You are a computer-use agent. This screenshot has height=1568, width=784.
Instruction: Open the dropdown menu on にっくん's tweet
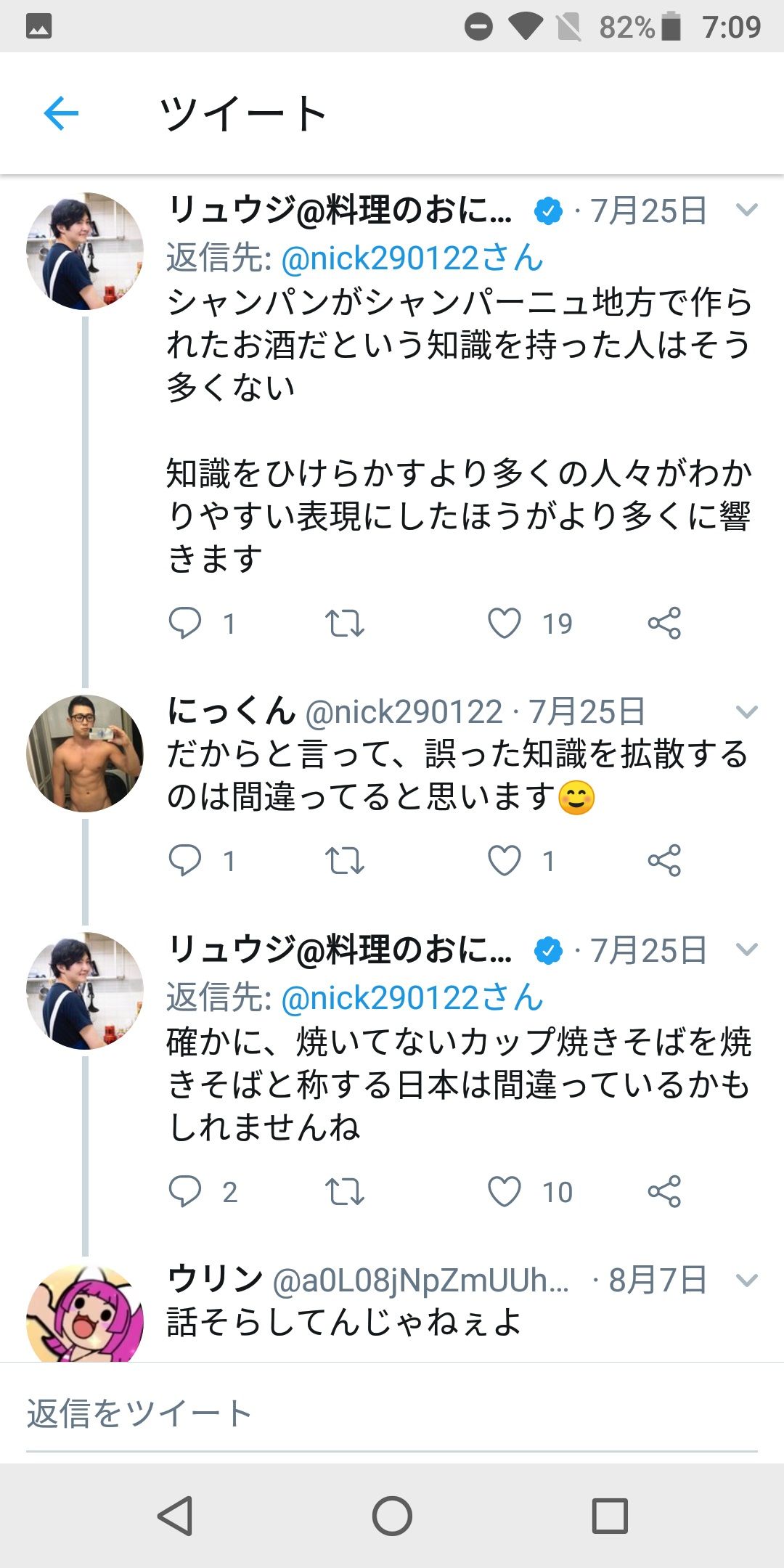click(x=746, y=711)
